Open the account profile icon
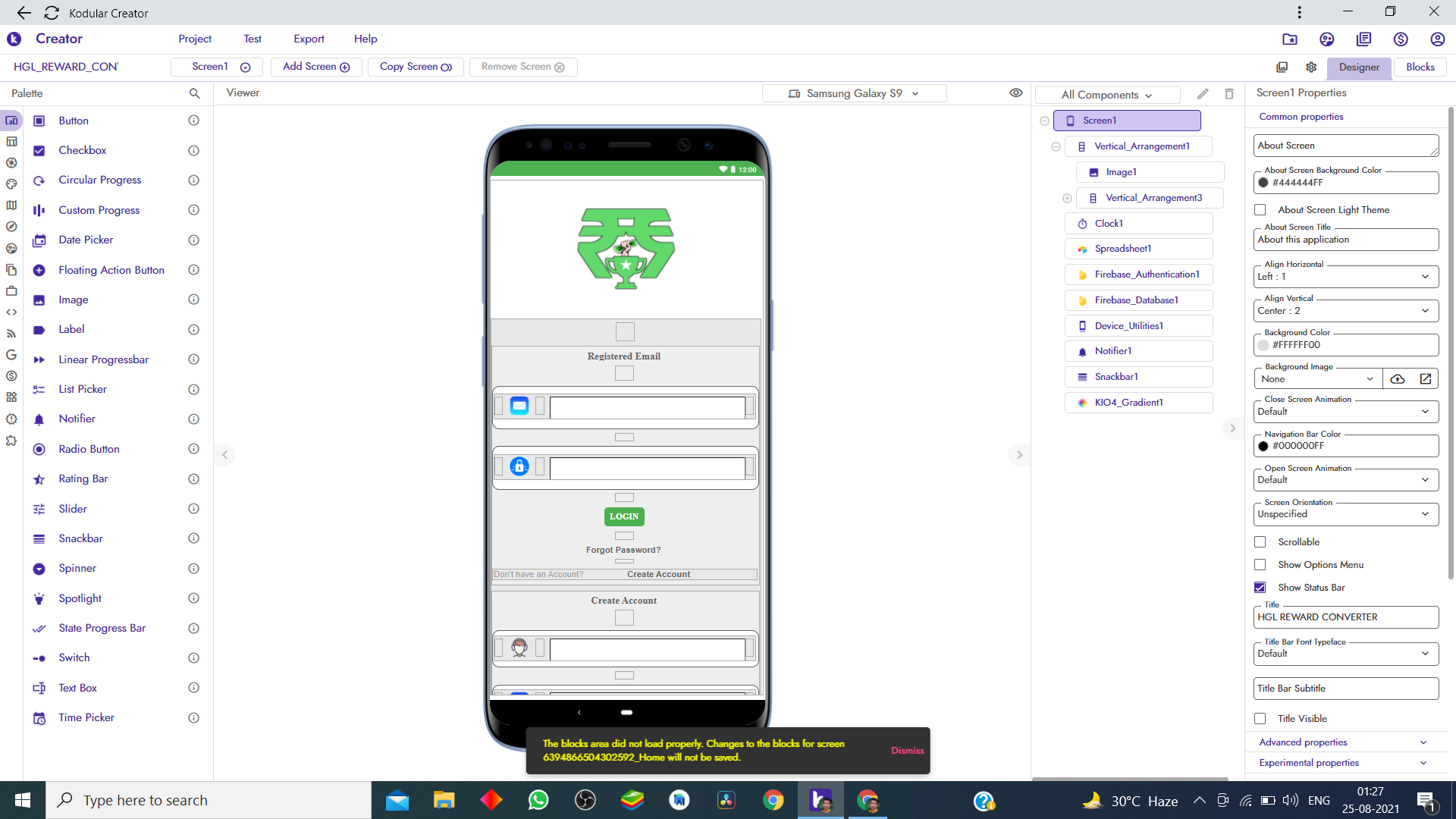 (1437, 39)
